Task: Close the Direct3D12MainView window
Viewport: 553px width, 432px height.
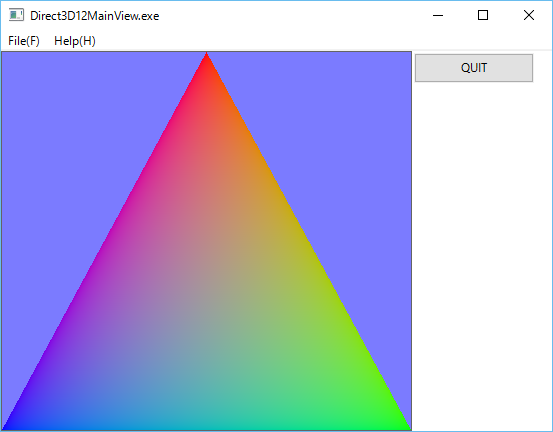Action: coord(529,16)
